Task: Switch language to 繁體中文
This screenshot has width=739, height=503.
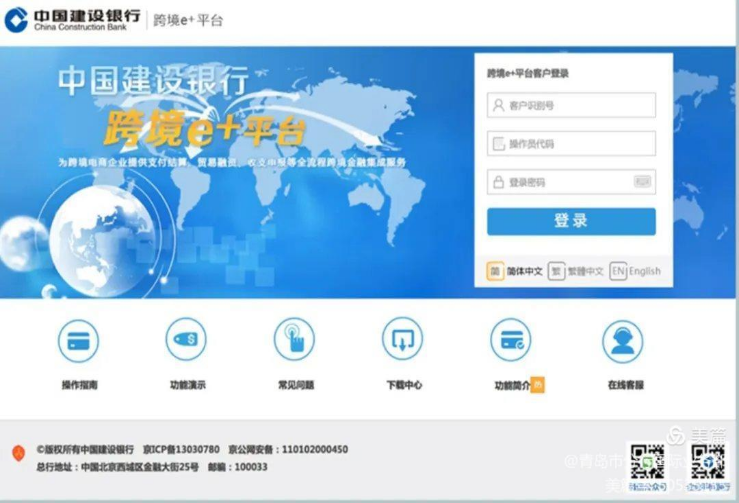Action: coord(585,272)
